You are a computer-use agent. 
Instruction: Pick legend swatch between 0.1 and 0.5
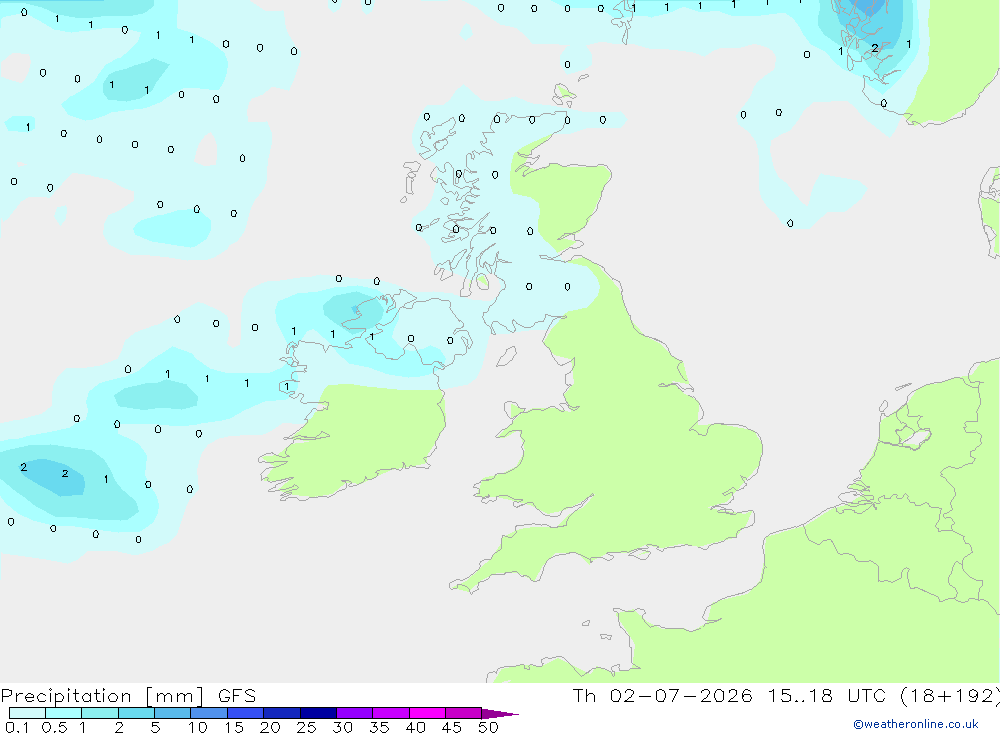coord(27,713)
